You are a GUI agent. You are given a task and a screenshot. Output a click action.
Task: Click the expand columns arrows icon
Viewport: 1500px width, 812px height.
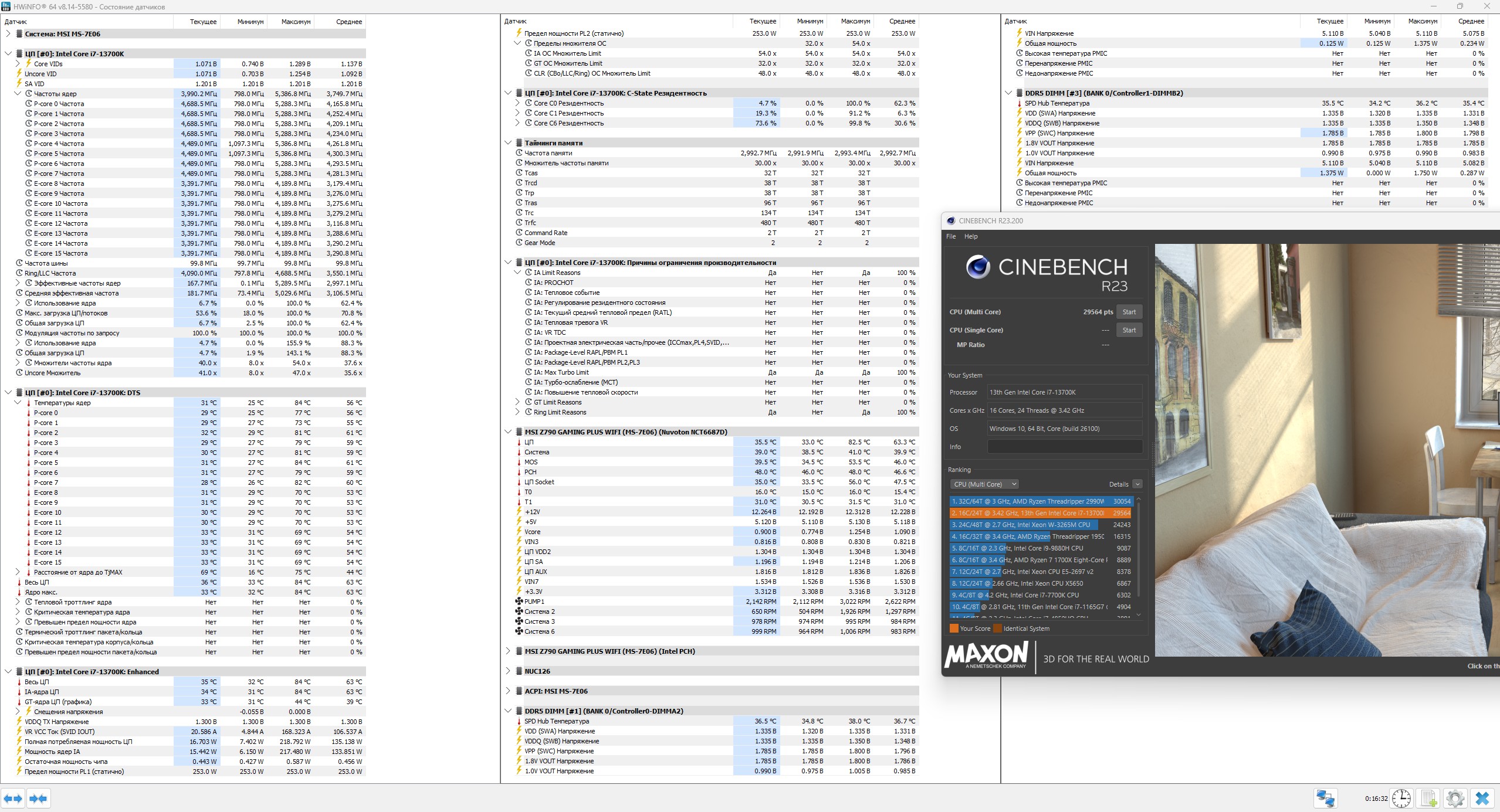point(13,799)
